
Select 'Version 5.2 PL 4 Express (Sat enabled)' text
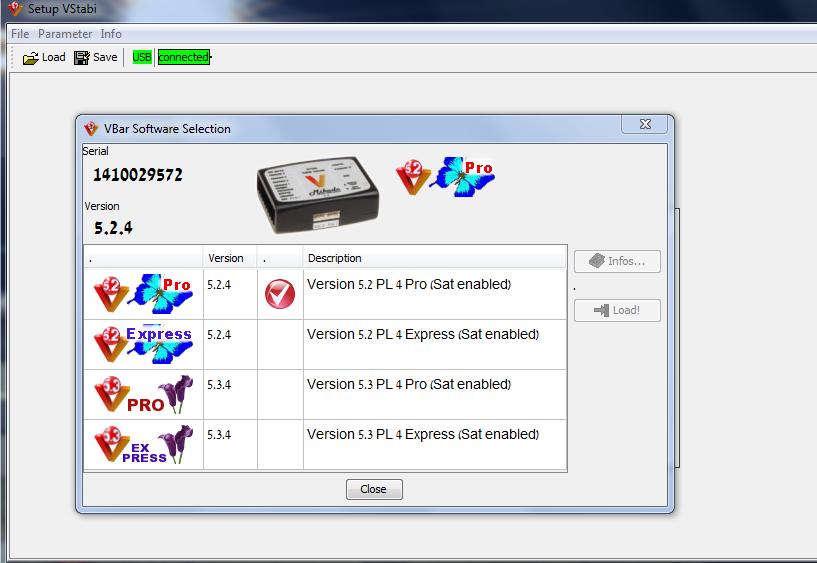pyautogui.click(x=423, y=334)
